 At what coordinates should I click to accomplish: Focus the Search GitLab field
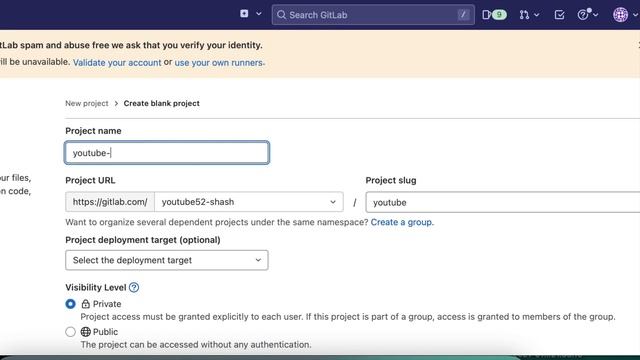point(373,15)
